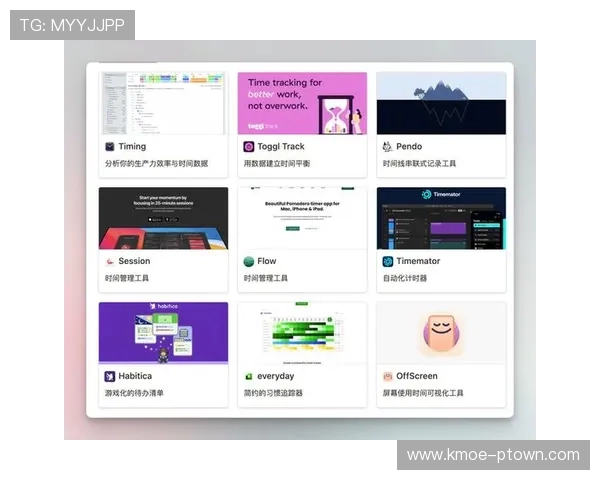Open the Toggl Track pink banner thumbnail
600x480 pixels.
(x=302, y=103)
